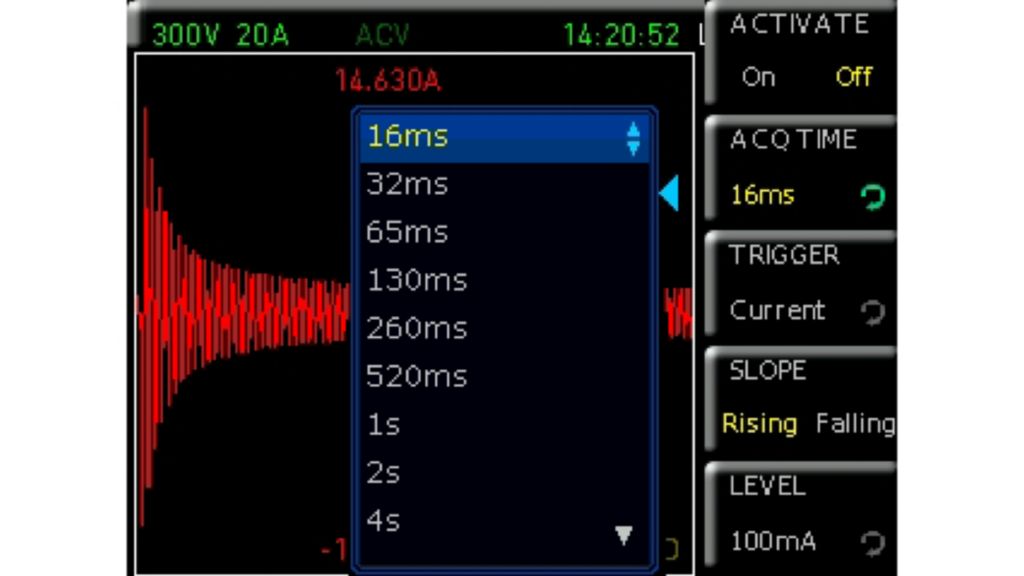Choose 130ms from acquisition time list
Screen dimensions: 1024x576
[416, 281]
